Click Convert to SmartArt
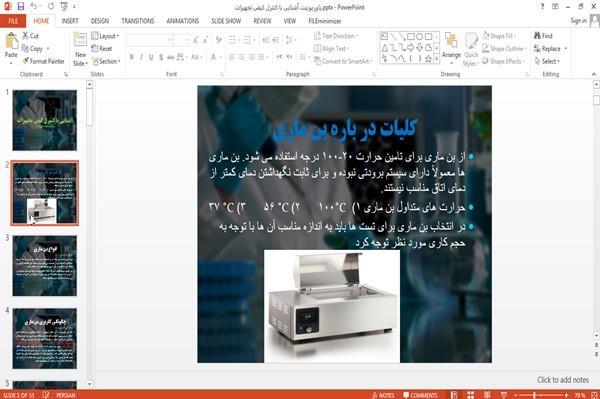600x399 pixels. pos(342,61)
